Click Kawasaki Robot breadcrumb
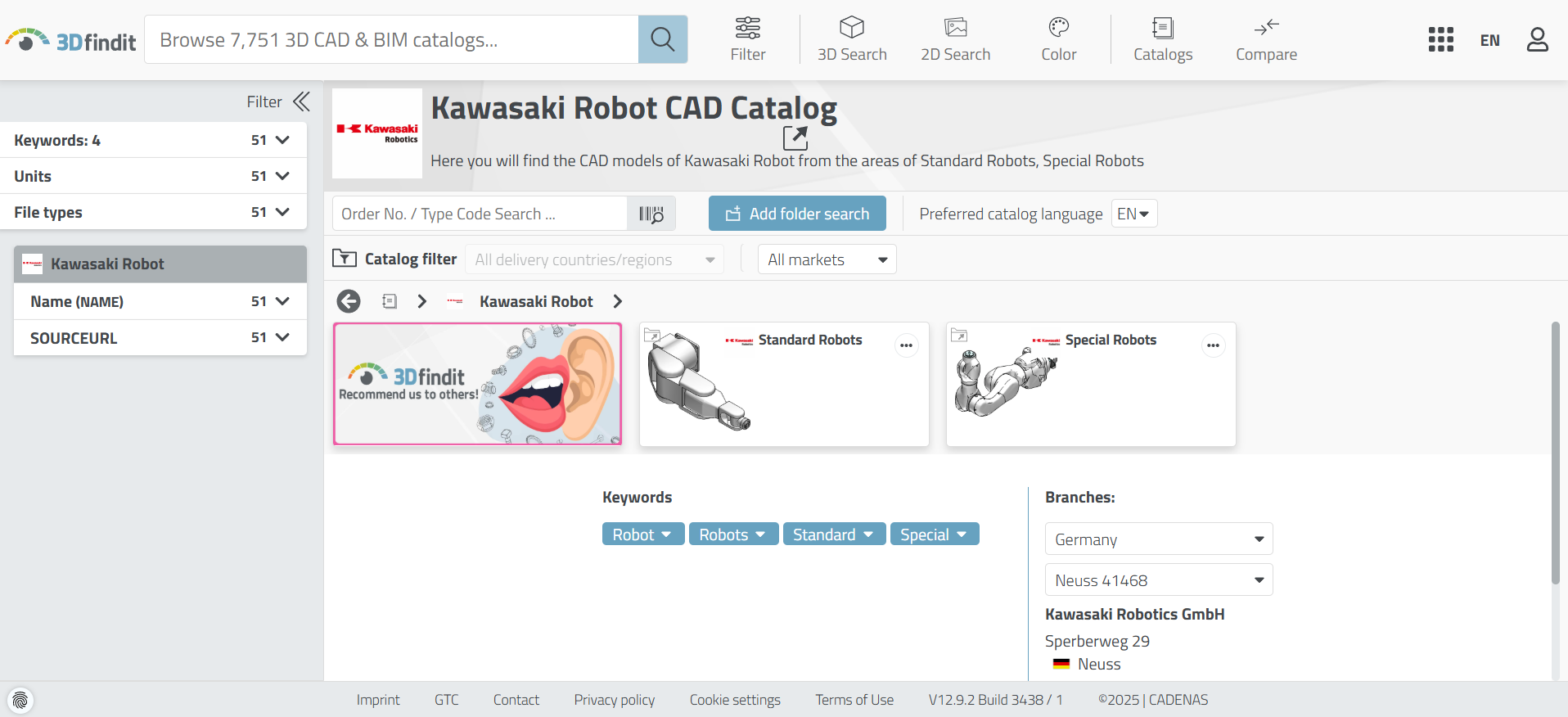1568x717 pixels. [536, 301]
